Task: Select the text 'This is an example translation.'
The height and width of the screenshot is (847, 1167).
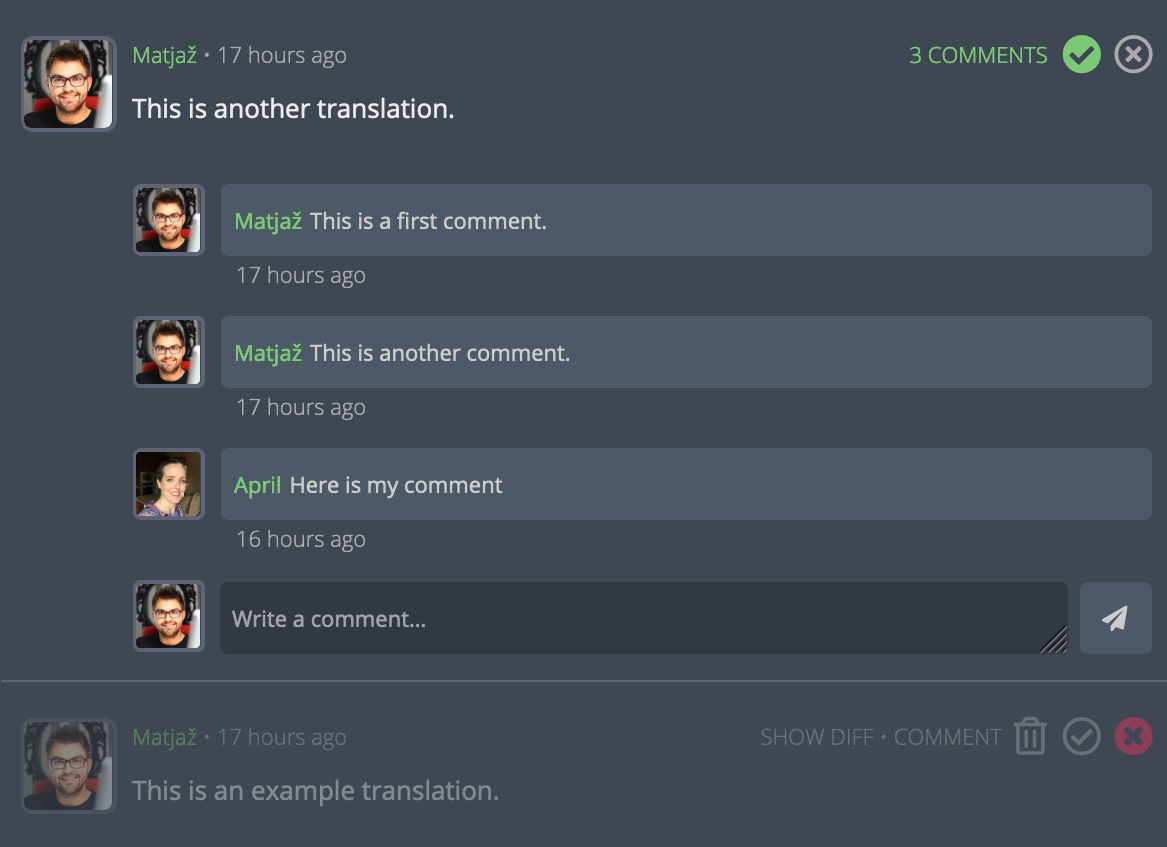Action: click(315, 791)
